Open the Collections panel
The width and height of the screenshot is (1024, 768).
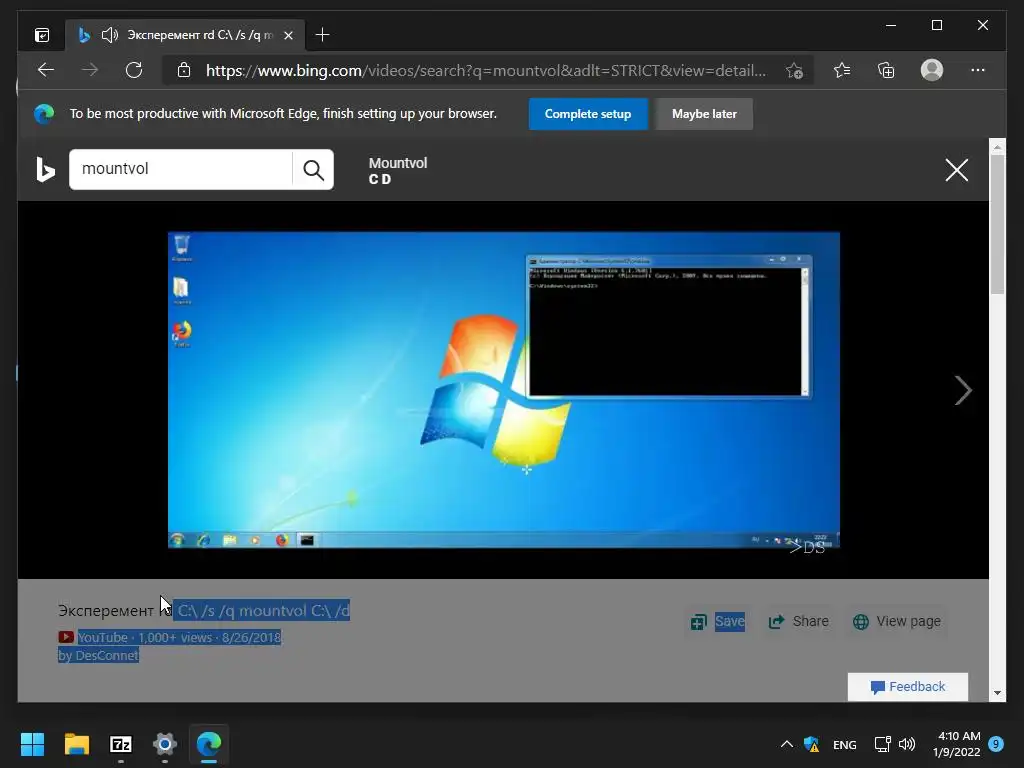[x=886, y=70]
